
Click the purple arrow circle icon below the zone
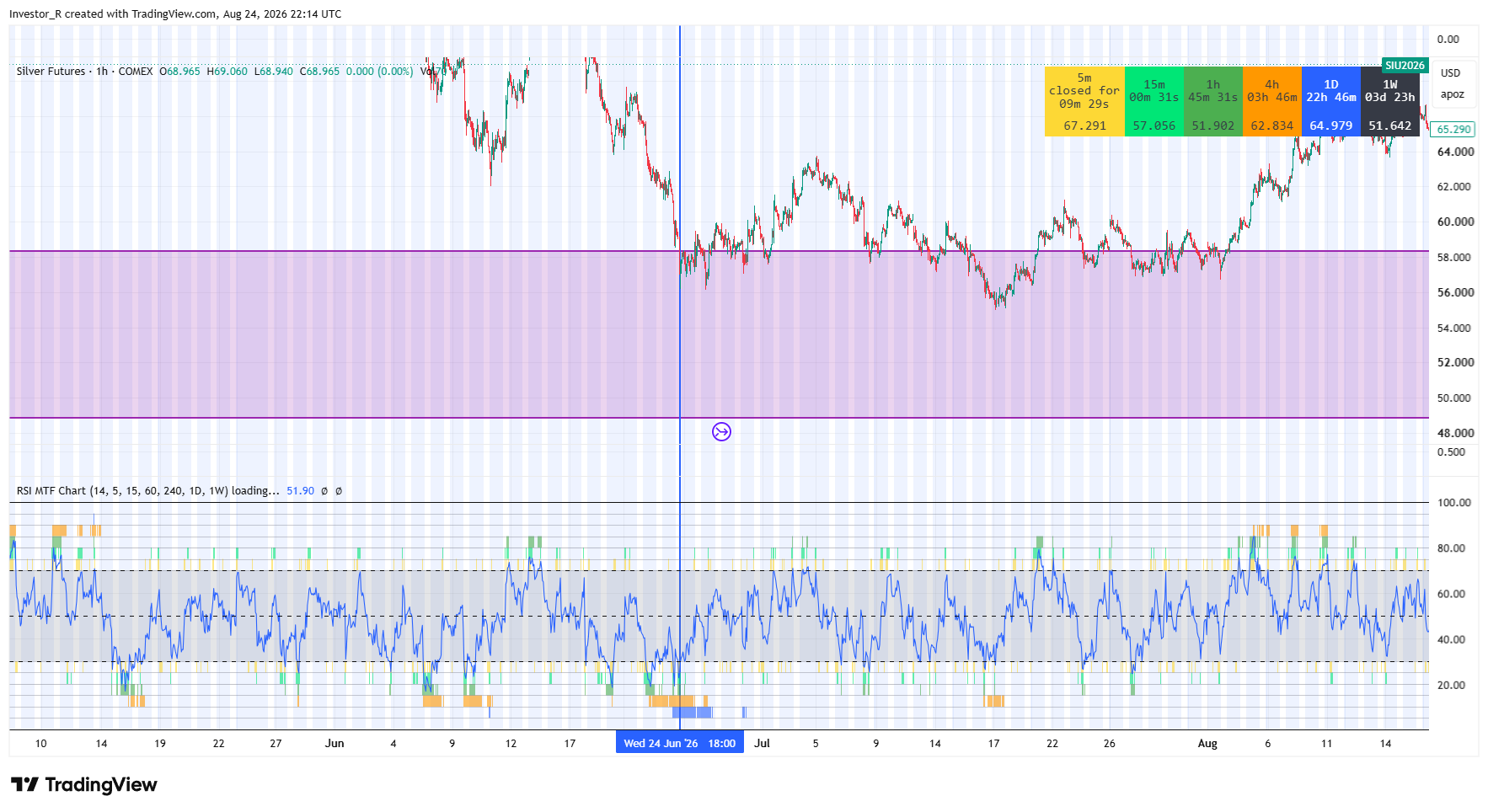[721, 432]
